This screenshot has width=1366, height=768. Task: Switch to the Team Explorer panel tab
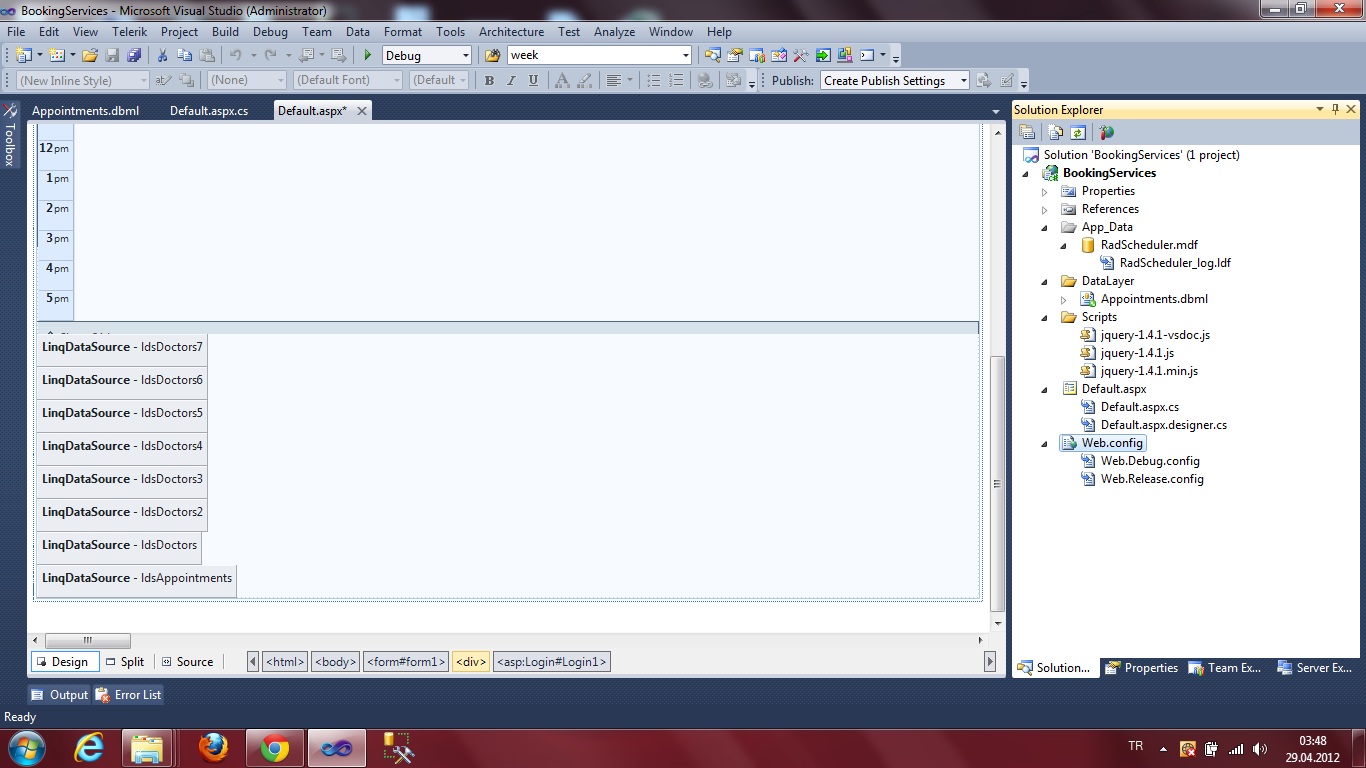(x=1225, y=668)
